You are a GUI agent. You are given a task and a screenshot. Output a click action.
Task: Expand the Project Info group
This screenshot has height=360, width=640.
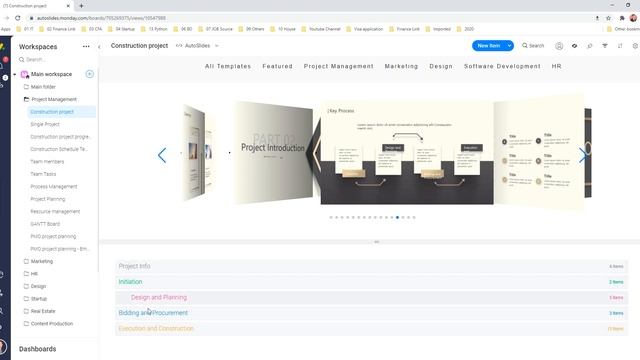tap(371, 266)
